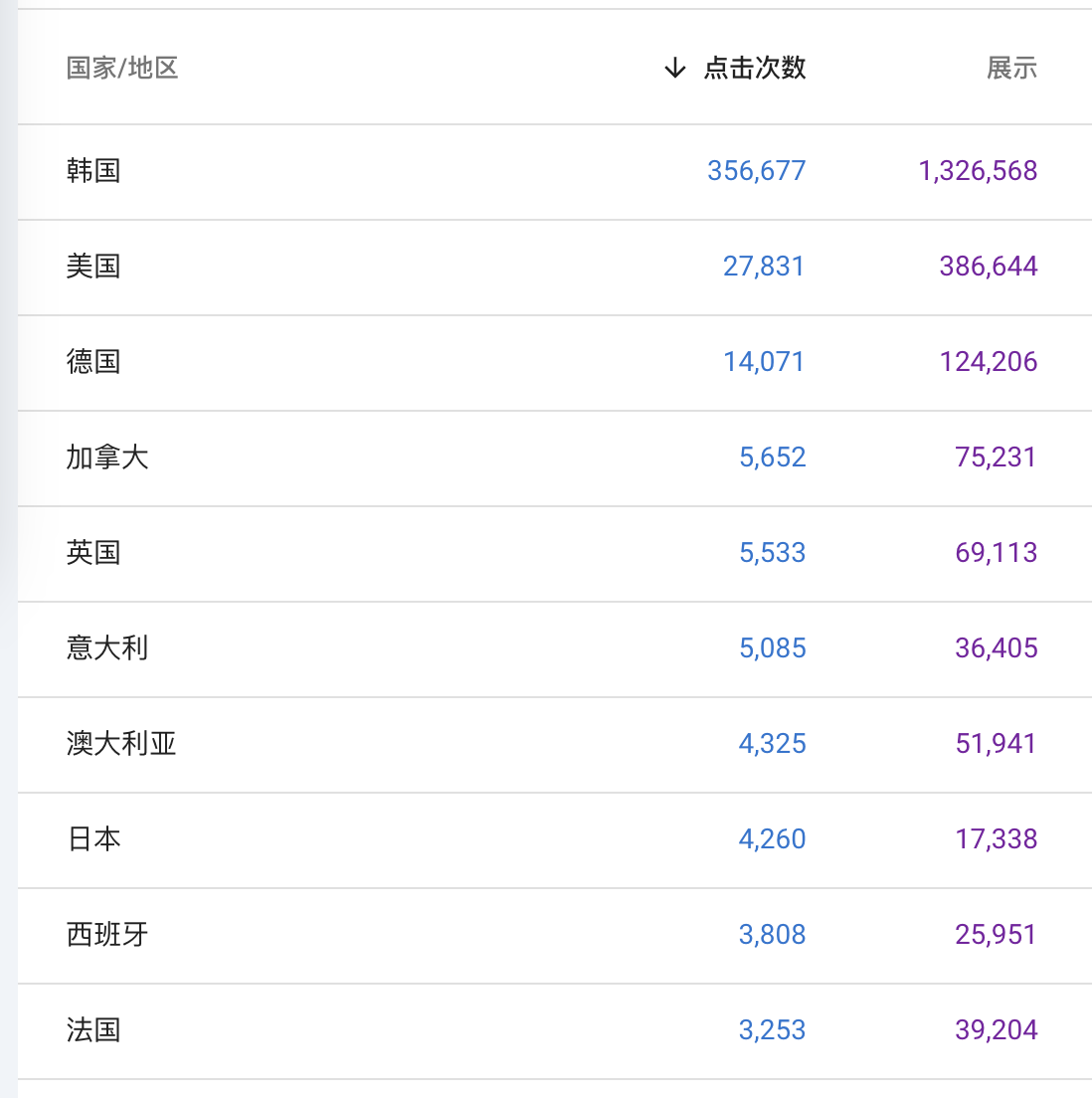
Task: Click the clicks value 4,325
Action: point(773,744)
